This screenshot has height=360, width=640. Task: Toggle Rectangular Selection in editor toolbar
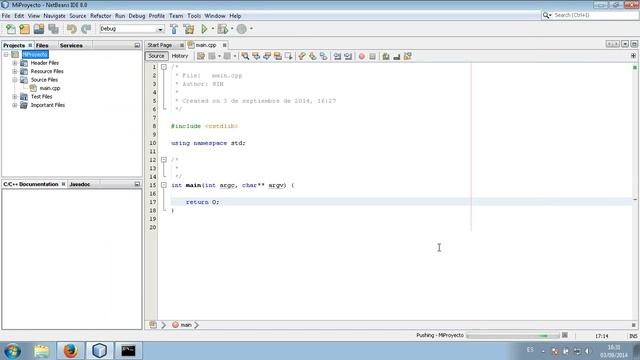[x=289, y=56]
